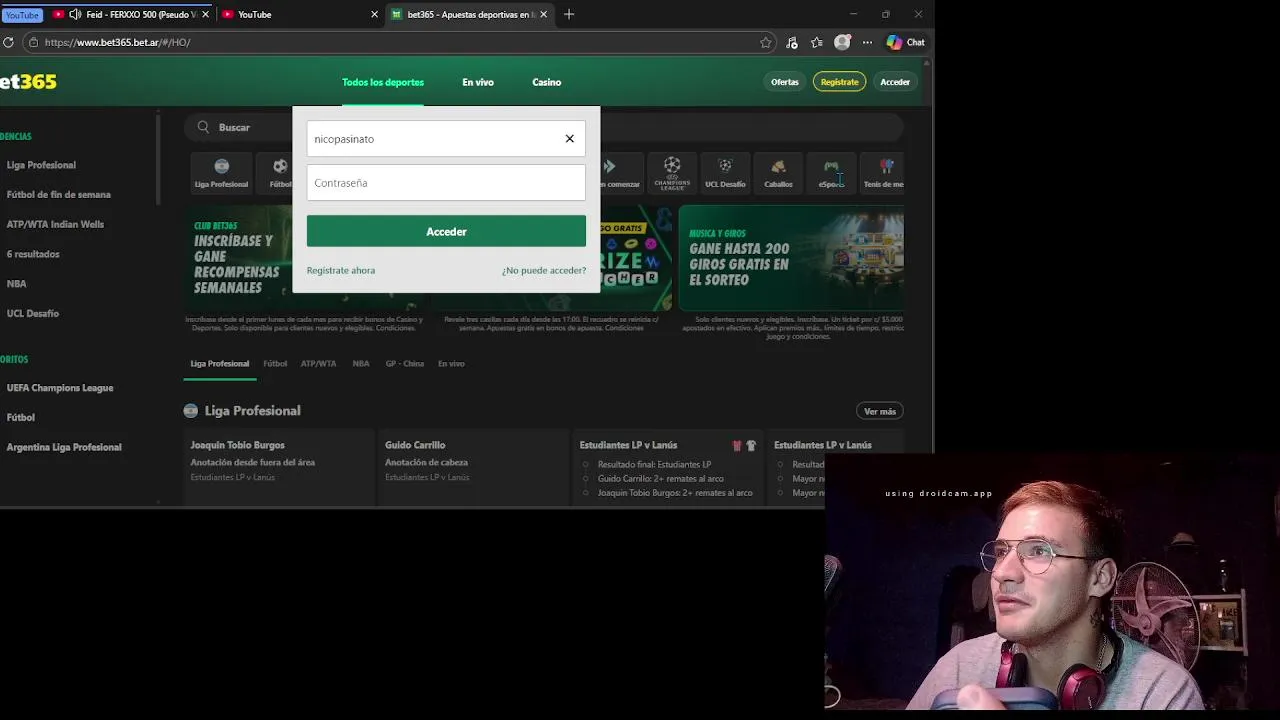This screenshot has width=1280, height=720.
Task: Click the Ofertas button
Action: (x=785, y=82)
